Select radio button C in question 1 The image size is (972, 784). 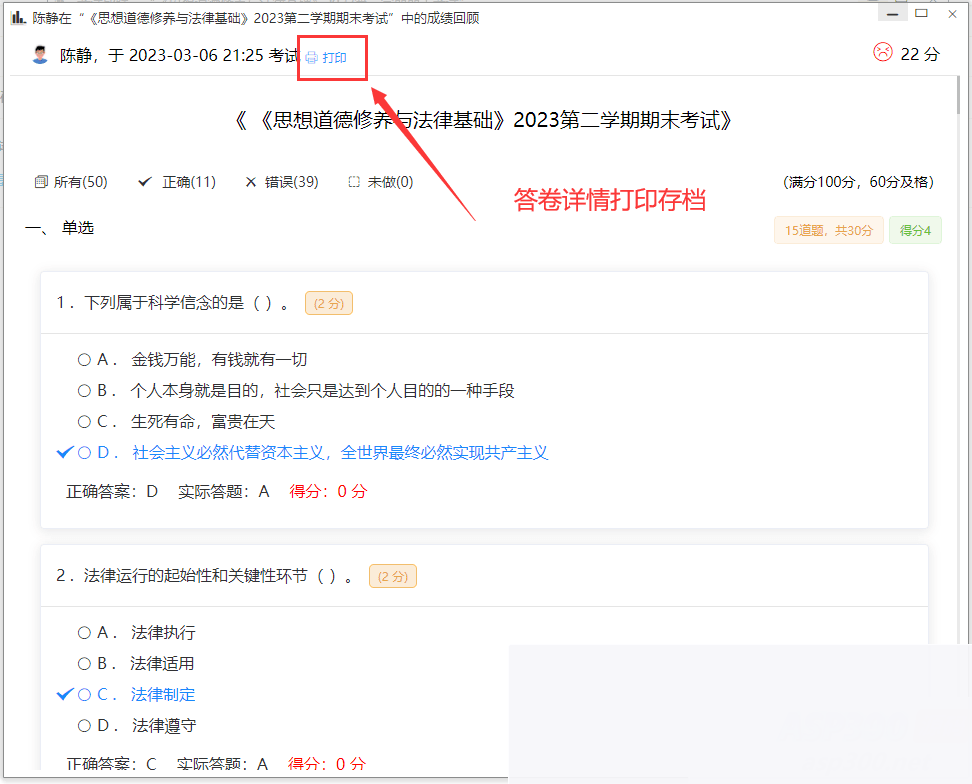pyautogui.click(x=84, y=421)
